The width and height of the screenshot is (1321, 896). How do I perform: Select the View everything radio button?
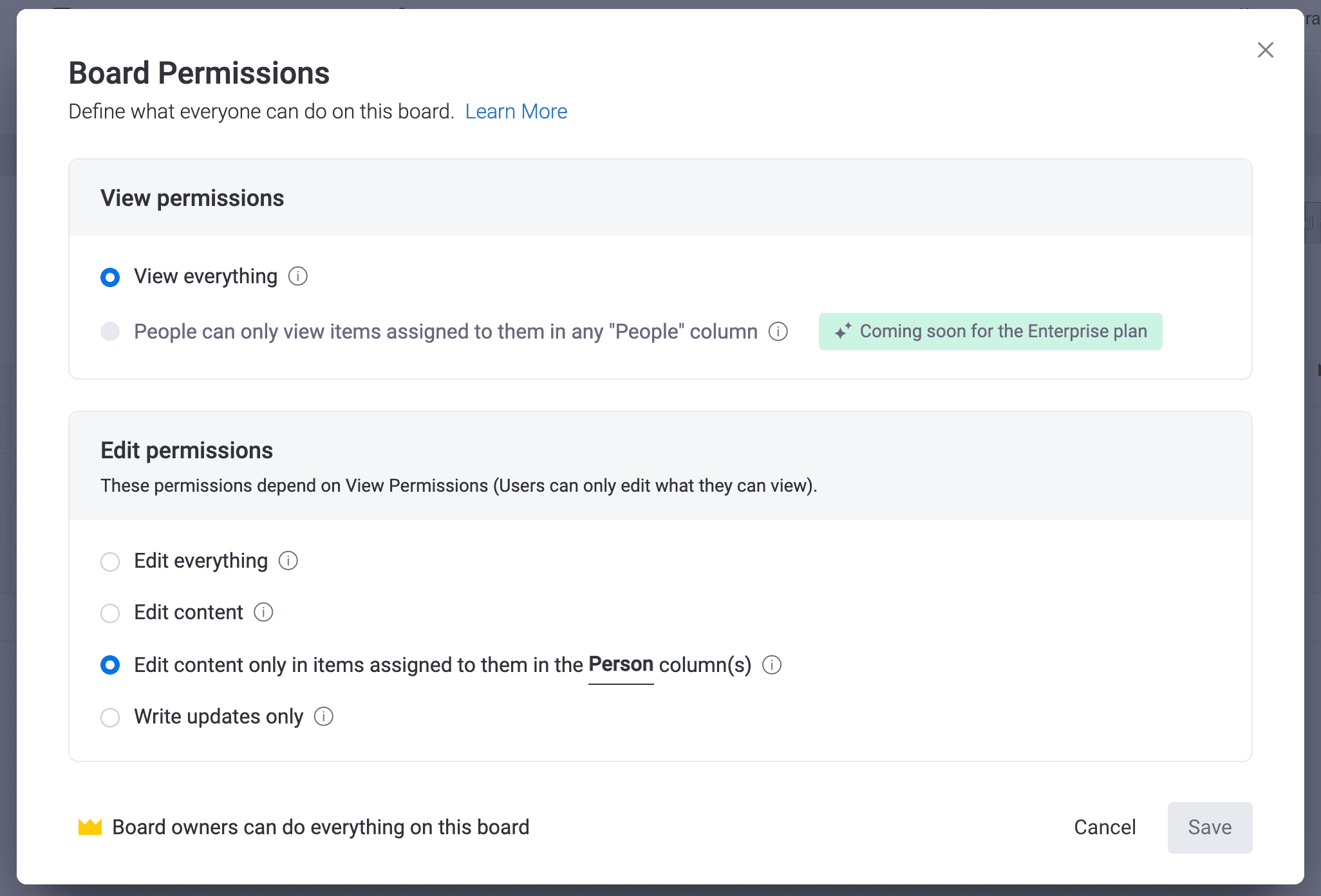(x=110, y=277)
